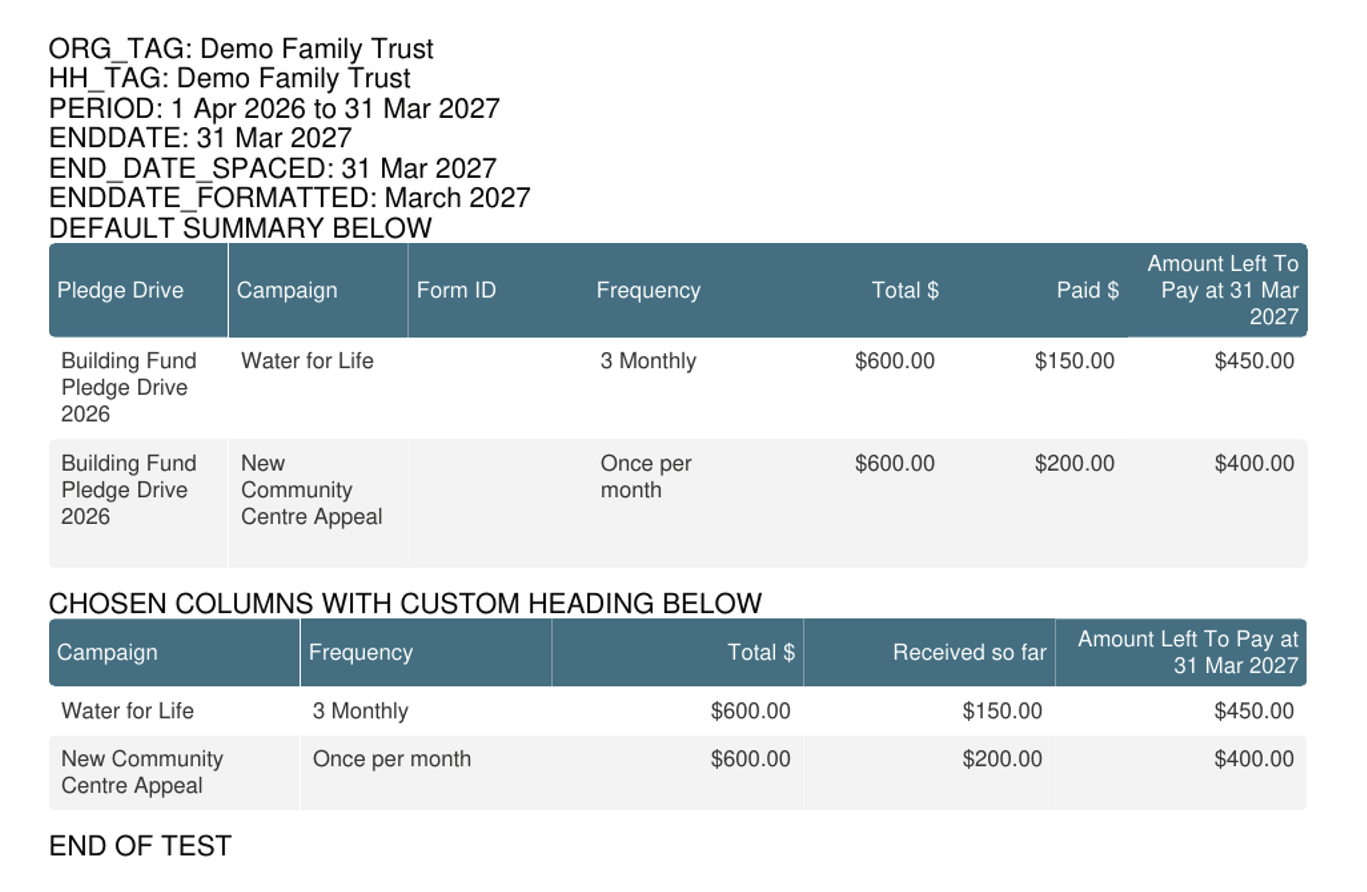Click the $450.00 amount in the first table

click(1254, 361)
